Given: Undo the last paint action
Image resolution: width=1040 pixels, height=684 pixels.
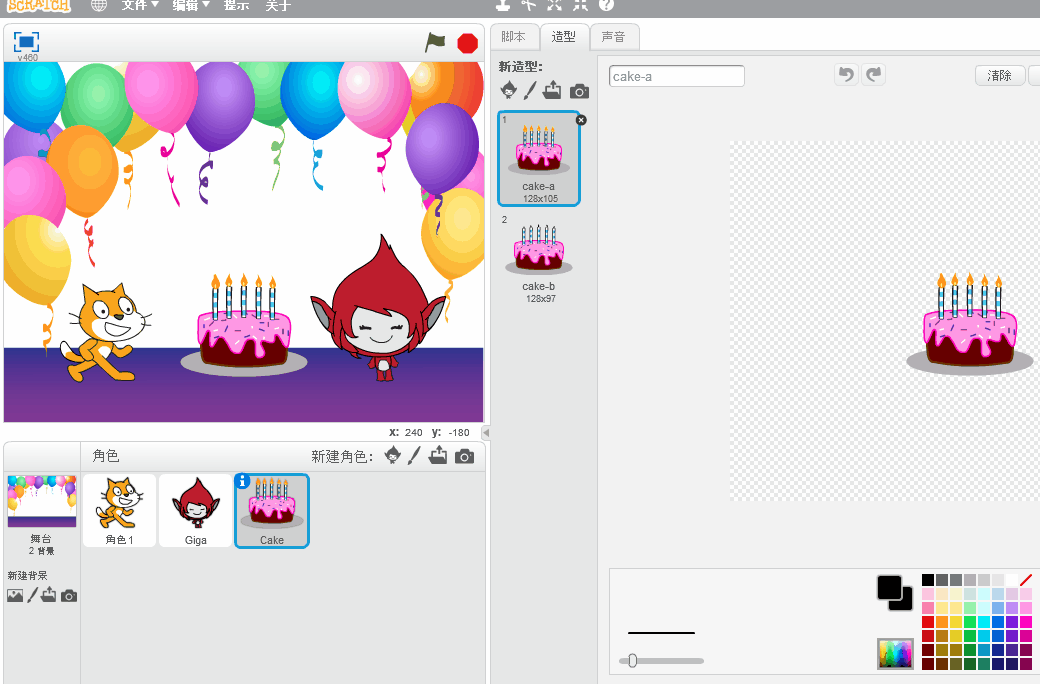Looking at the screenshot, I should tap(846, 74).
